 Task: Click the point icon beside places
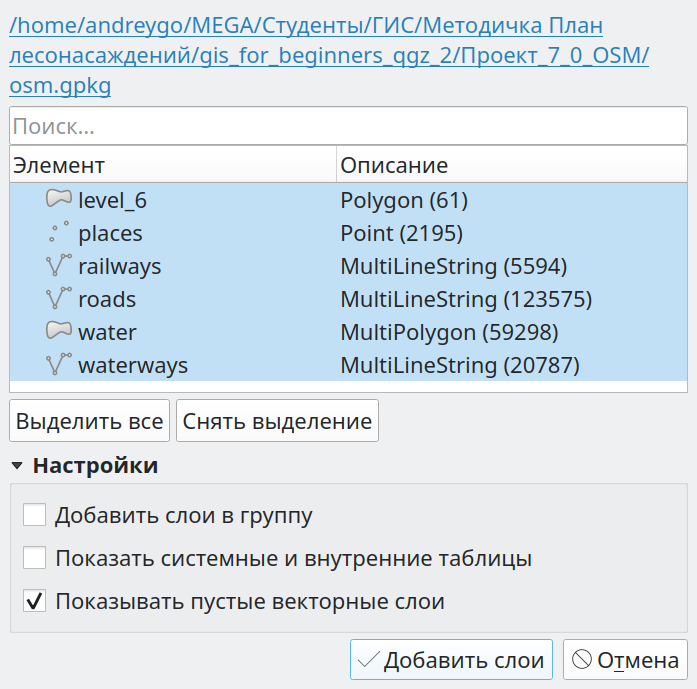[59, 232]
